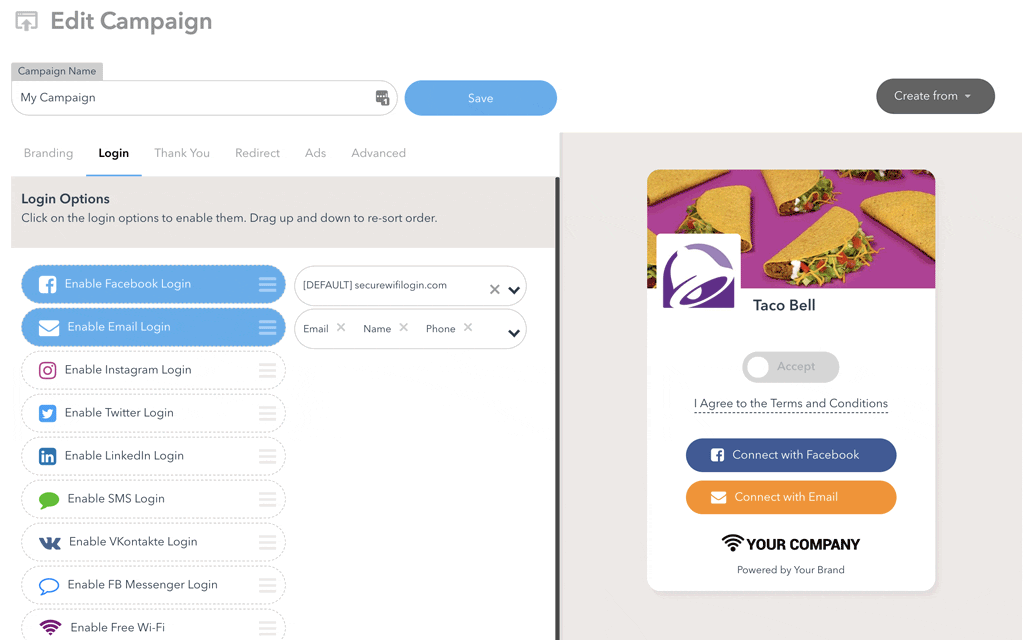The image size is (1024, 640).
Task: Click the keyboard icon inside the Campaign Name field
Action: tap(383, 97)
